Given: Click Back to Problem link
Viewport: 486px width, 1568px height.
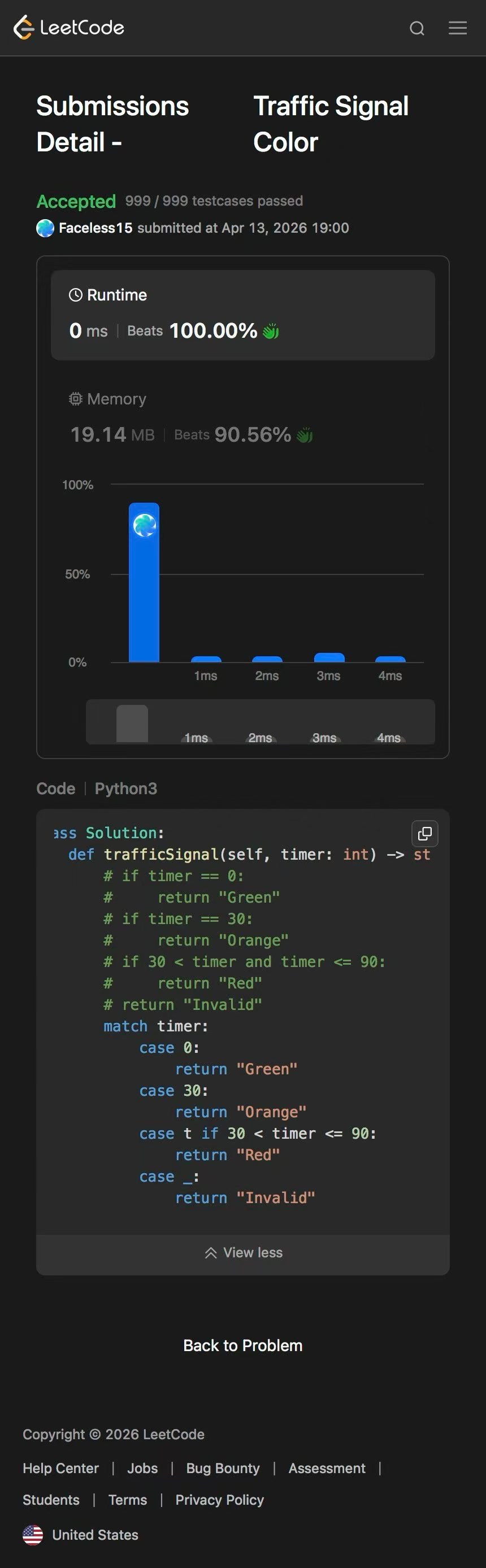Looking at the screenshot, I should click(x=242, y=1345).
